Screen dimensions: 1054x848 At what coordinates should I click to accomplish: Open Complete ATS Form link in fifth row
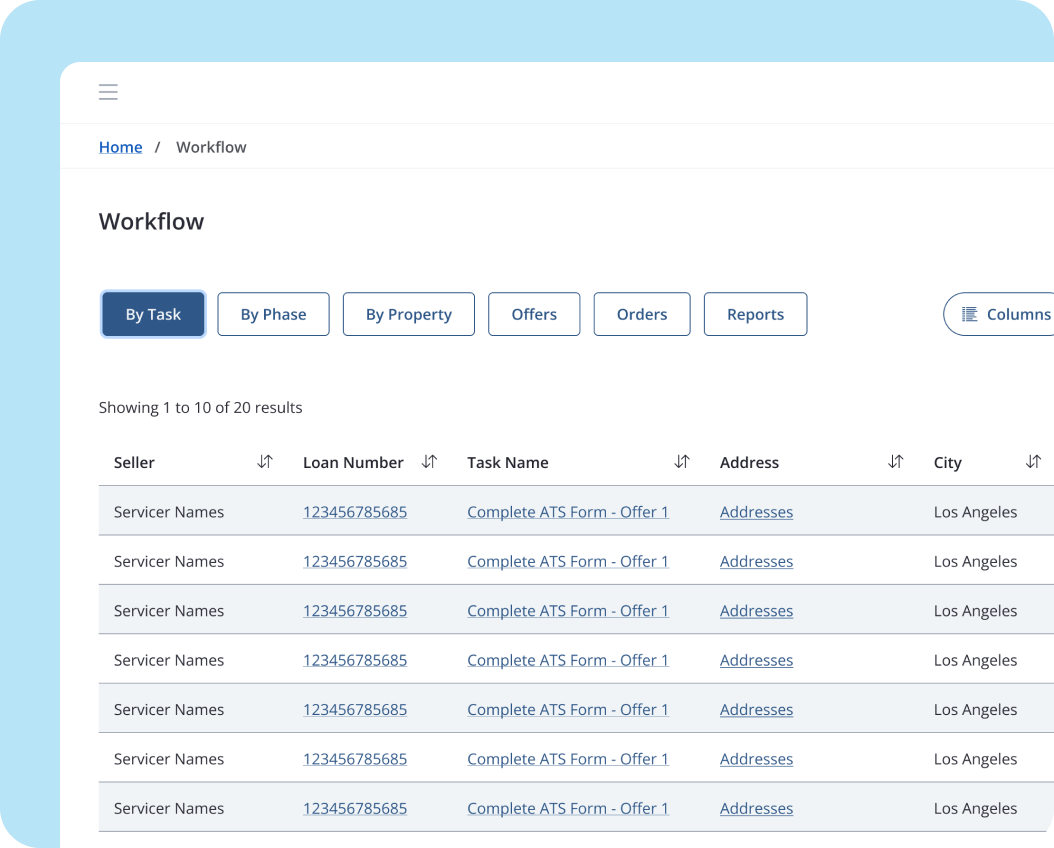pyautogui.click(x=568, y=710)
